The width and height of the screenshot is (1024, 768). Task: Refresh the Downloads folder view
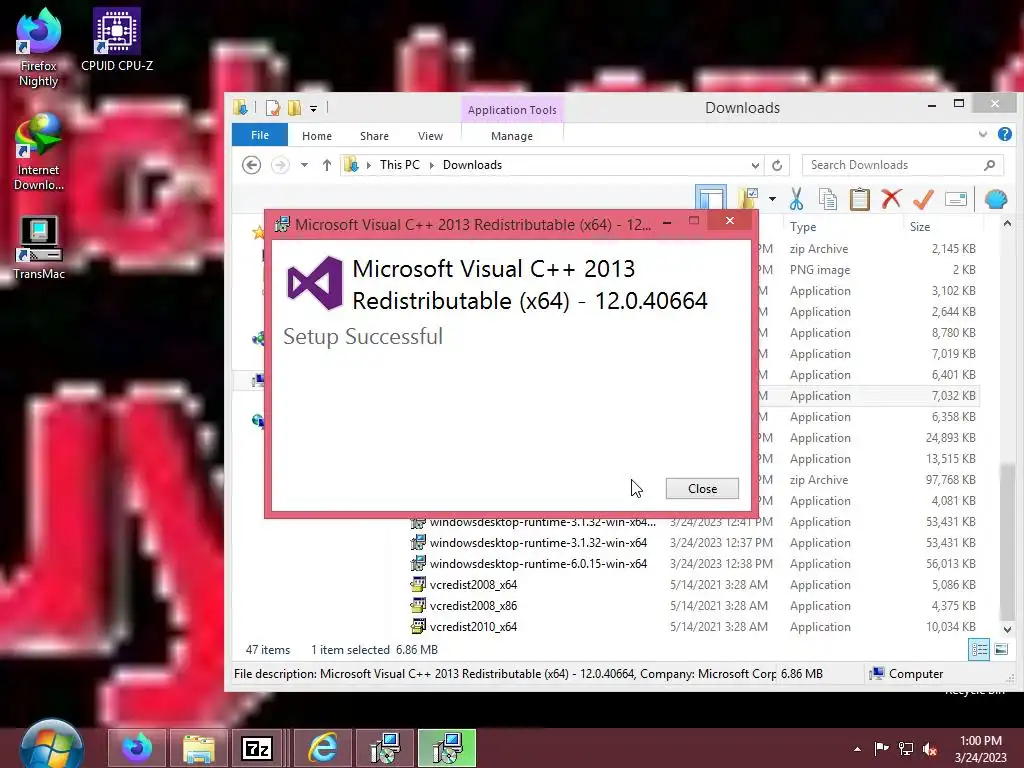pyautogui.click(x=777, y=165)
